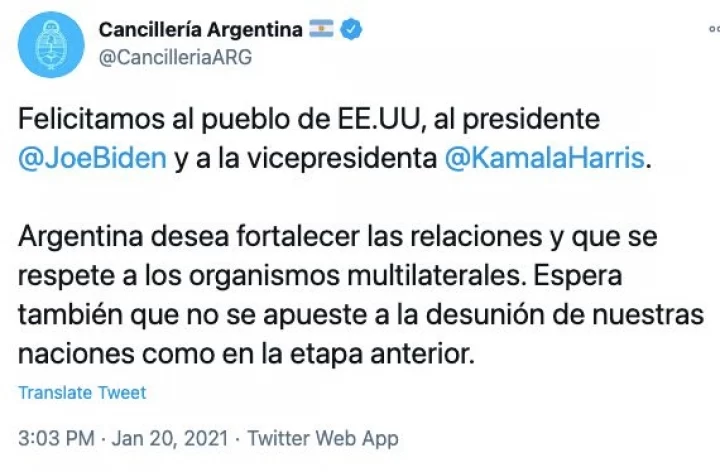The image size is (720, 472).
Task: Click the paragraph starting 'Argentina desea fortalecer'
Action: [361, 295]
